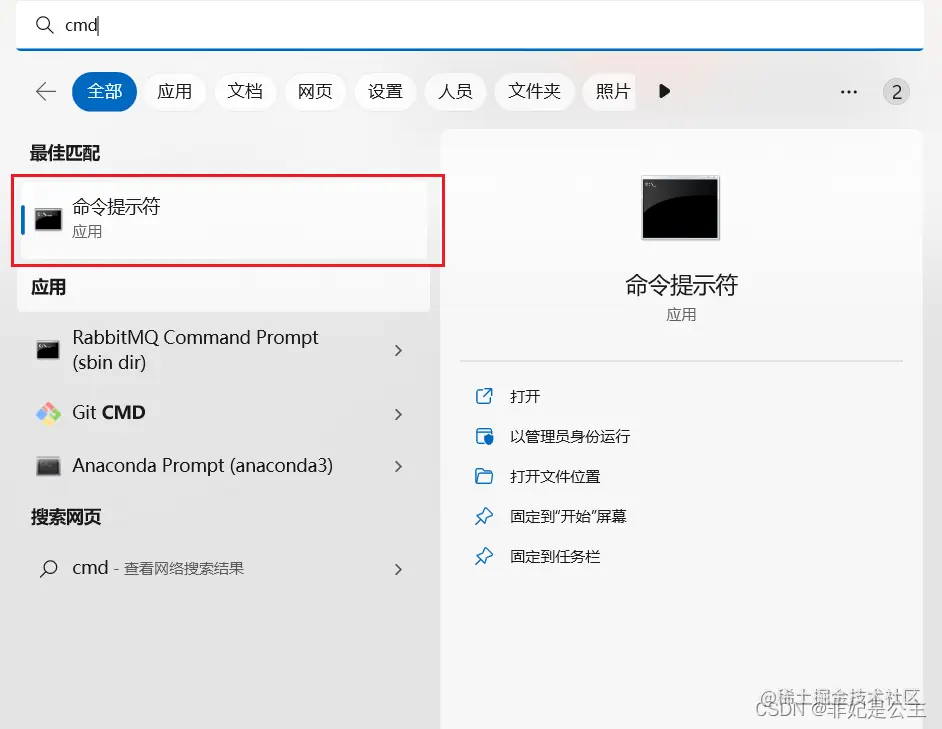Expand the cmd web search chevron
Viewport: 942px width, 729px height.
point(398,569)
